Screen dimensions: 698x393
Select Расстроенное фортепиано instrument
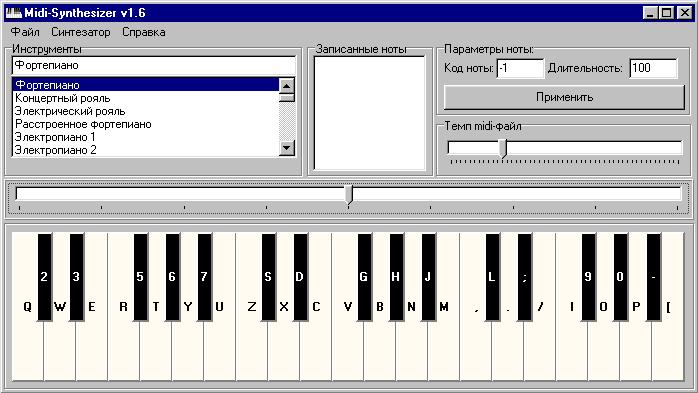[x=146, y=124]
